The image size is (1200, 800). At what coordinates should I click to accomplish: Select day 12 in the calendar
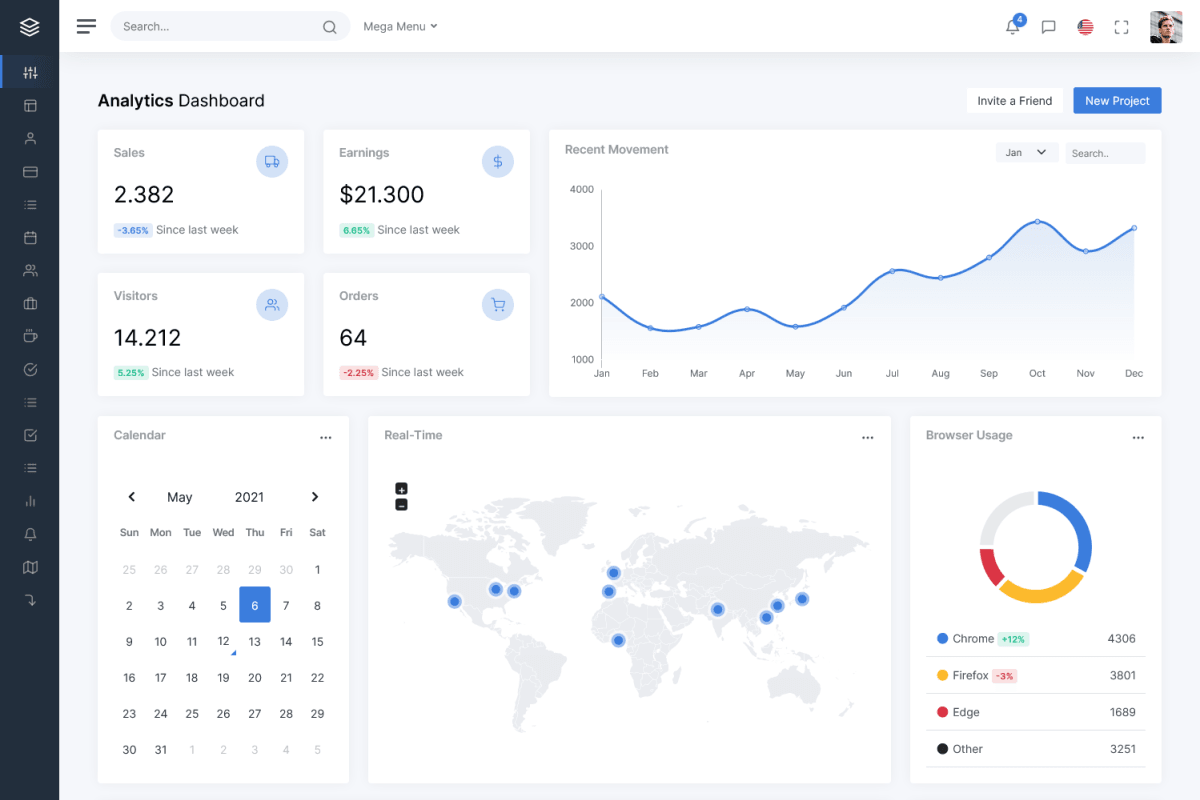[223, 642]
